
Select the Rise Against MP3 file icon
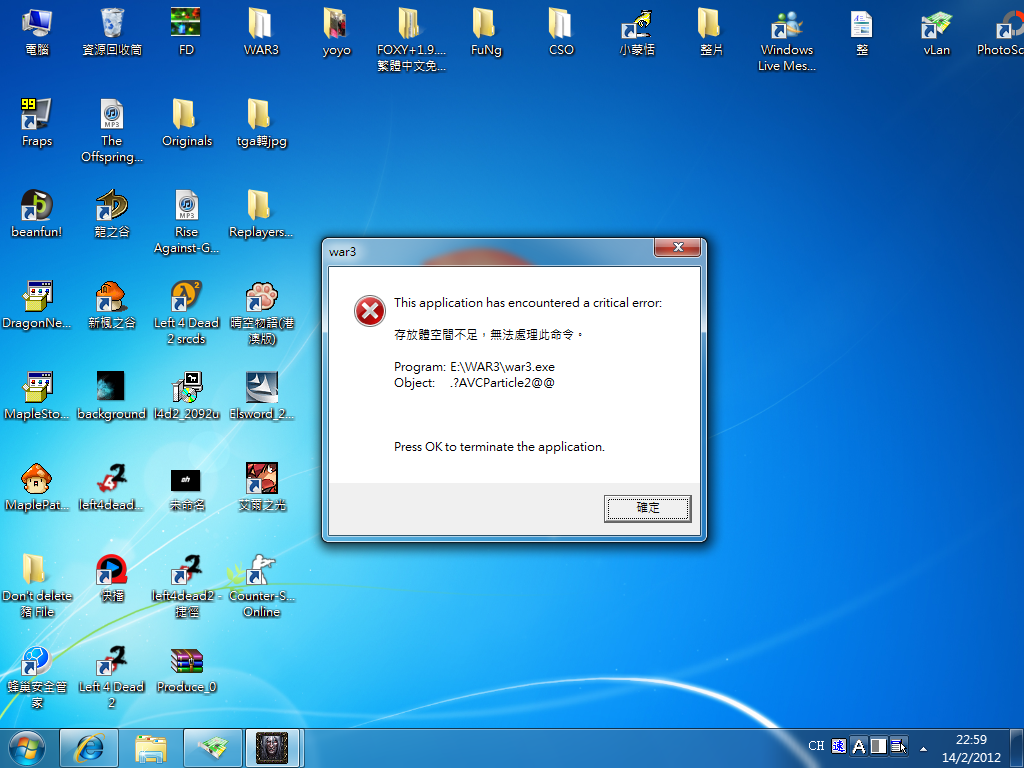tap(187, 221)
